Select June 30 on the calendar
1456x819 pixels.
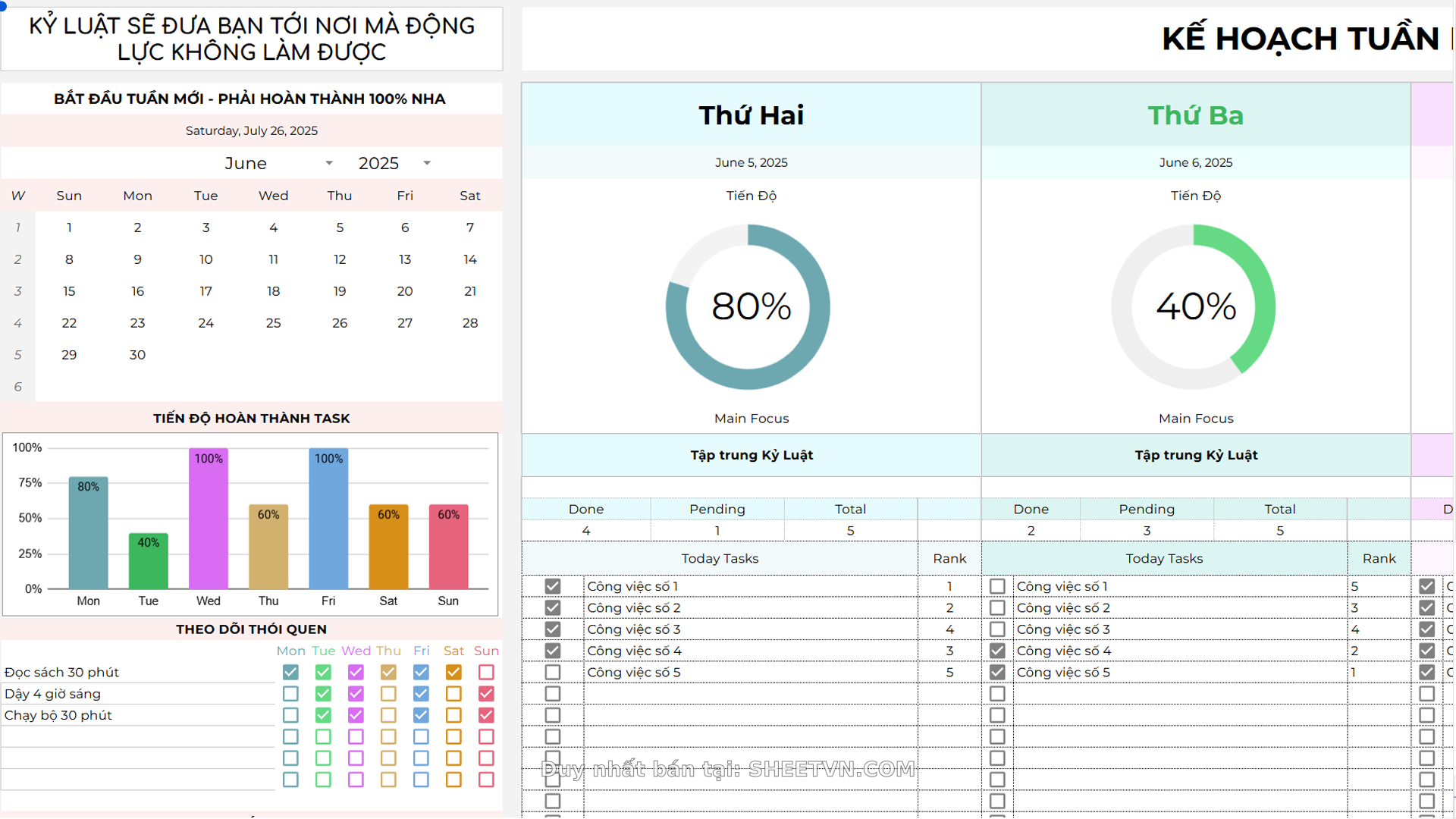[137, 354]
